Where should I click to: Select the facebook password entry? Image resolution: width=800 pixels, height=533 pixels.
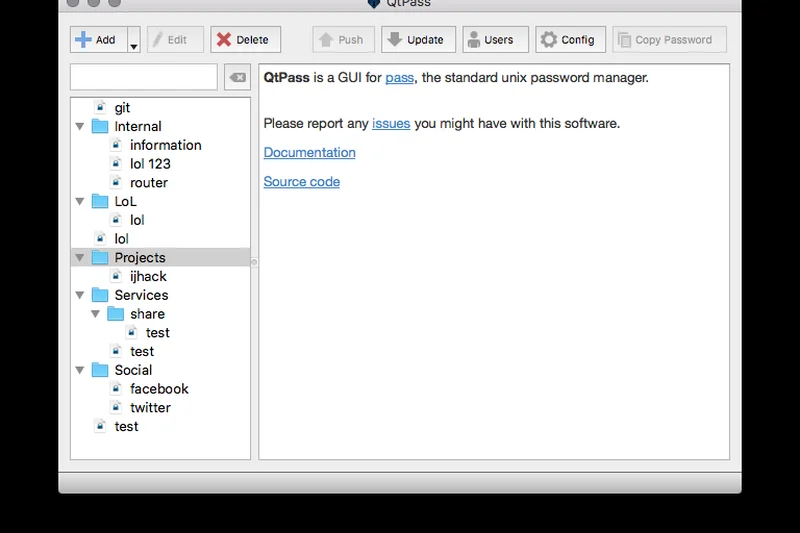[x=158, y=389]
